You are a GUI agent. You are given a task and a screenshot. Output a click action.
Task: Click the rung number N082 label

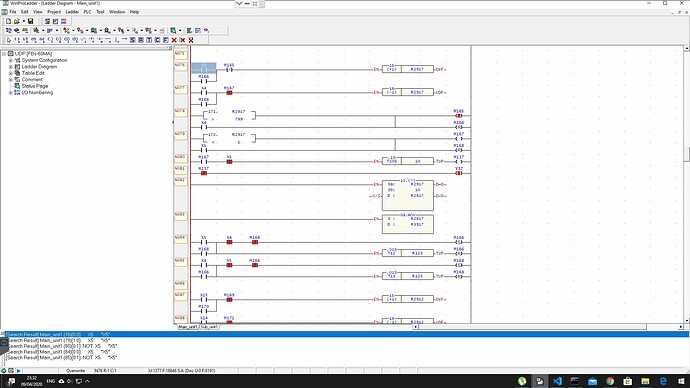pyautogui.click(x=181, y=181)
